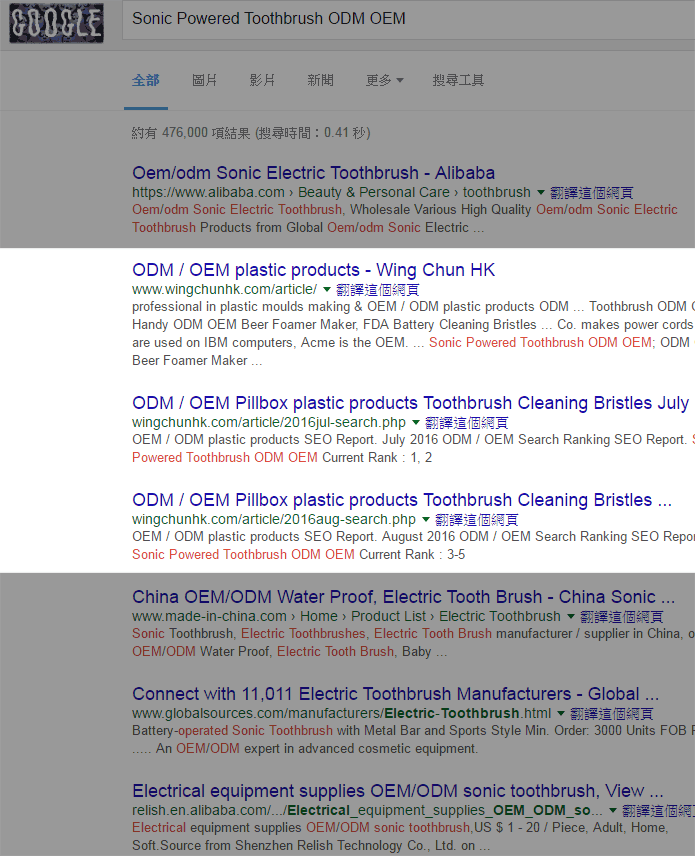This screenshot has width=695, height=856.
Task: Open ODM / OEM plastic products - Wing Chun HK
Action: (x=313, y=270)
